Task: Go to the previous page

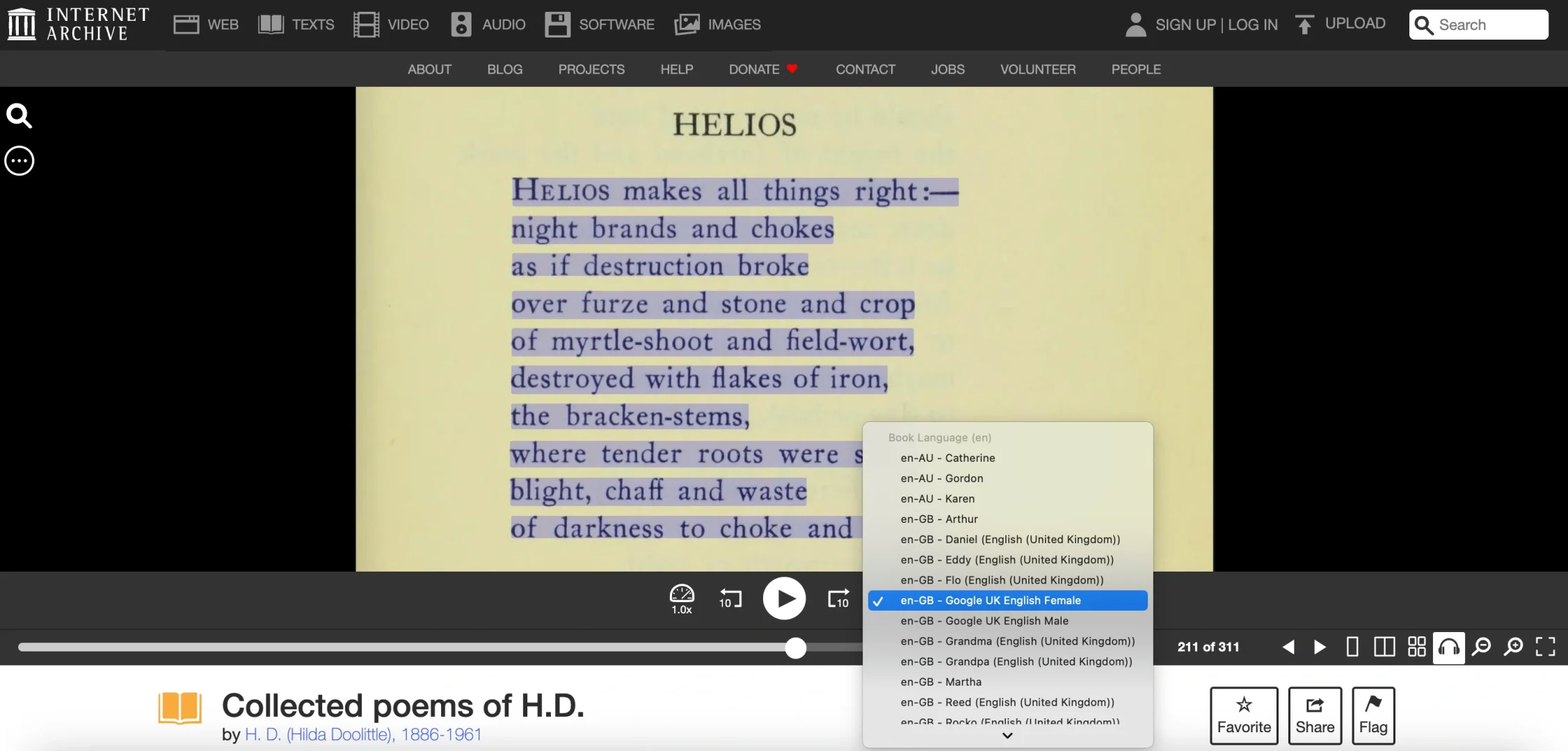Action: pyautogui.click(x=1288, y=647)
